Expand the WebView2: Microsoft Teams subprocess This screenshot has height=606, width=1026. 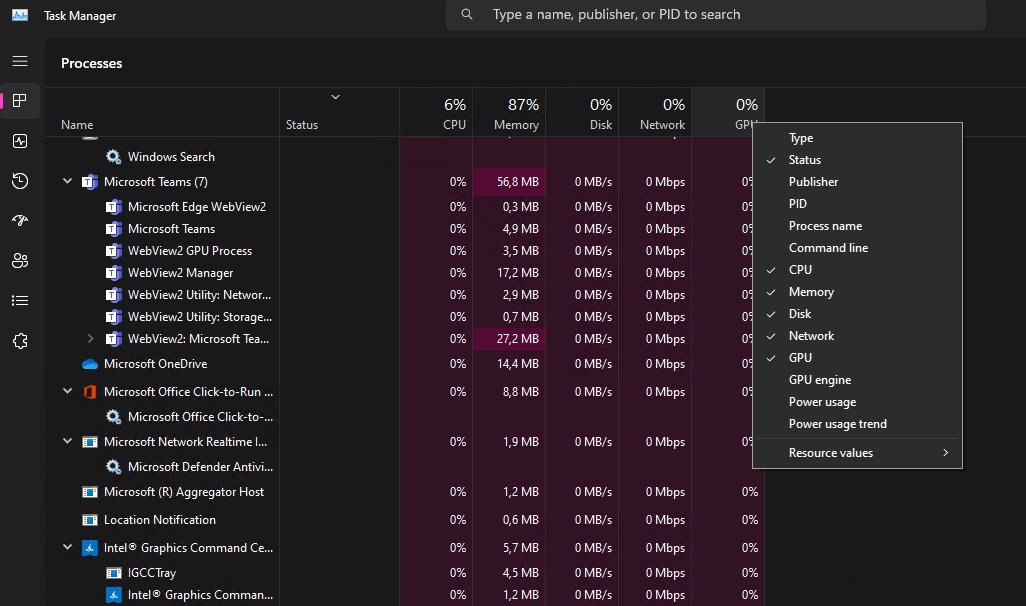point(90,338)
